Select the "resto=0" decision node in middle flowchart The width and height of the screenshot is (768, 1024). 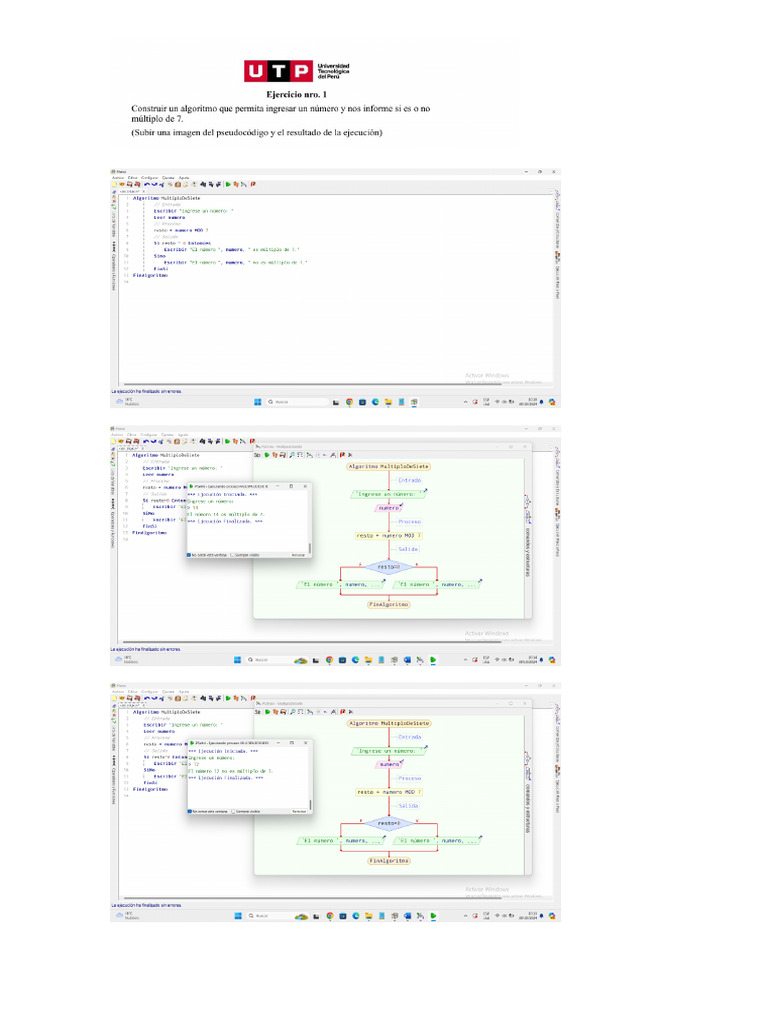(x=387, y=565)
